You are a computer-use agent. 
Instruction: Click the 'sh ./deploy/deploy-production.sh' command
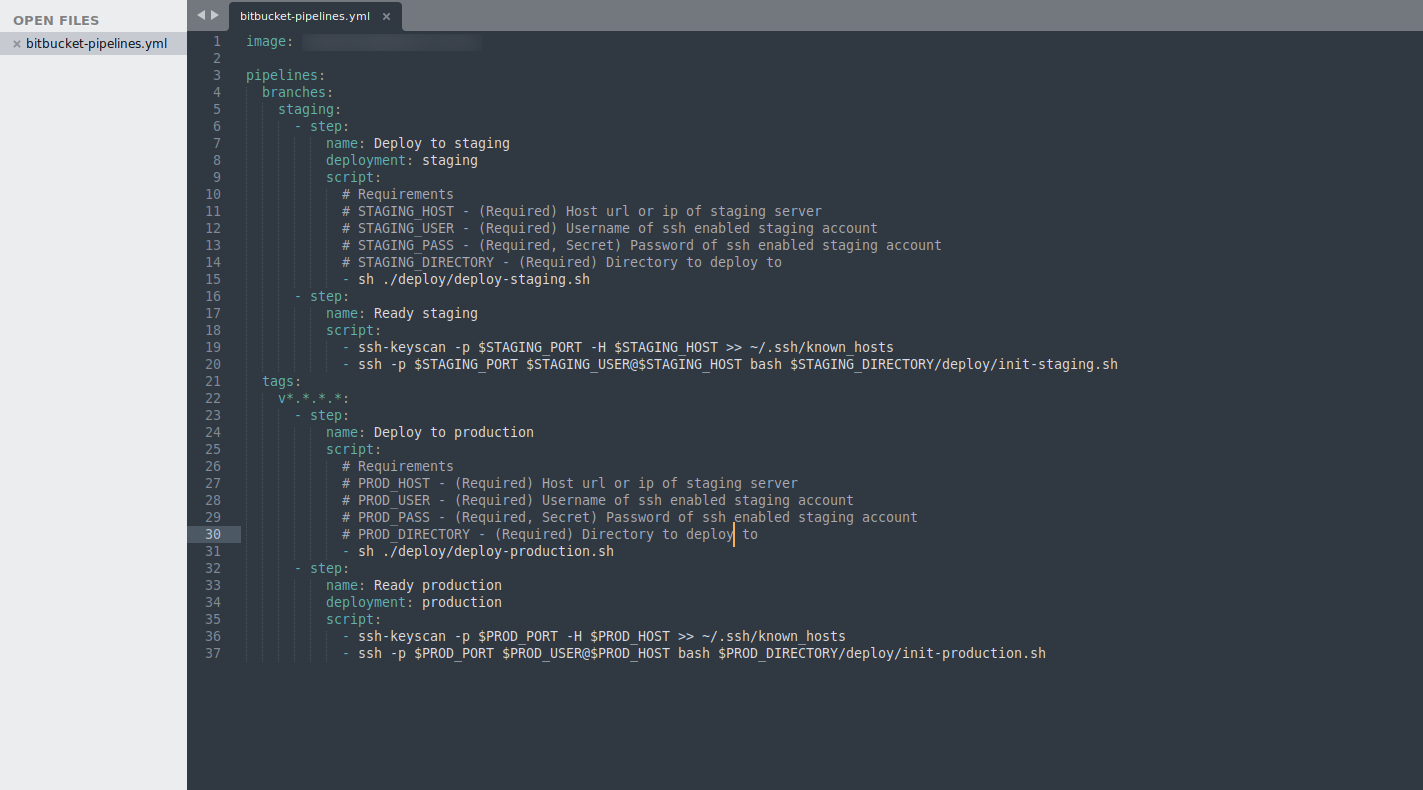coord(486,551)
